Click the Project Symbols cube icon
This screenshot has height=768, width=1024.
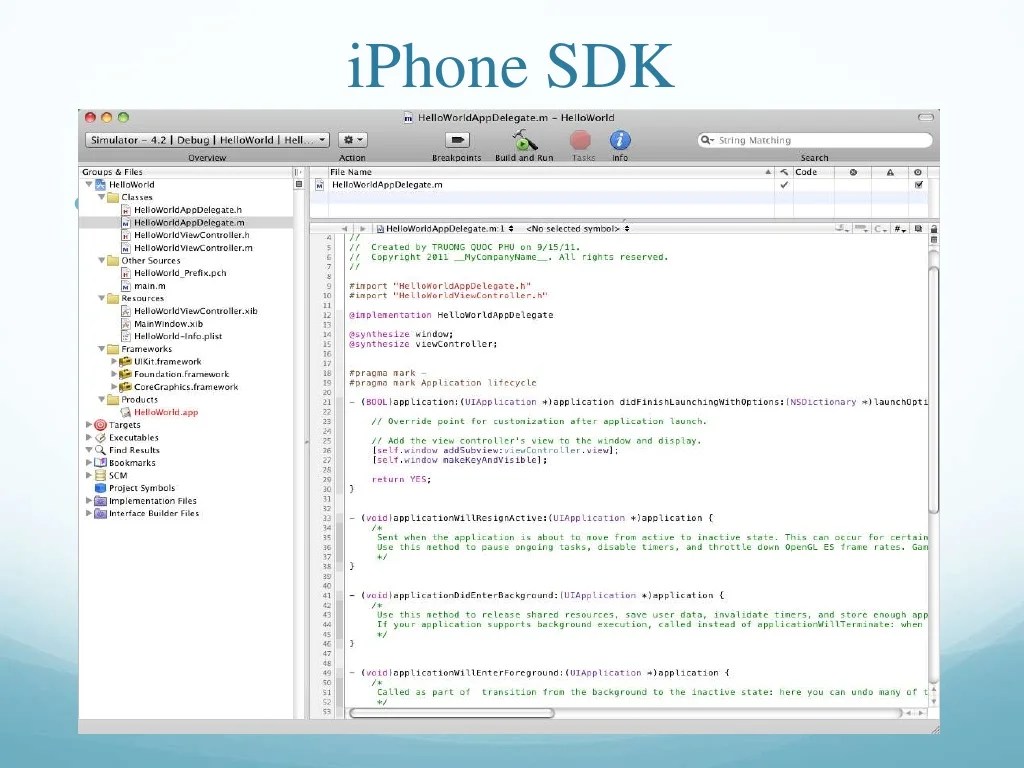coord(100,488)
